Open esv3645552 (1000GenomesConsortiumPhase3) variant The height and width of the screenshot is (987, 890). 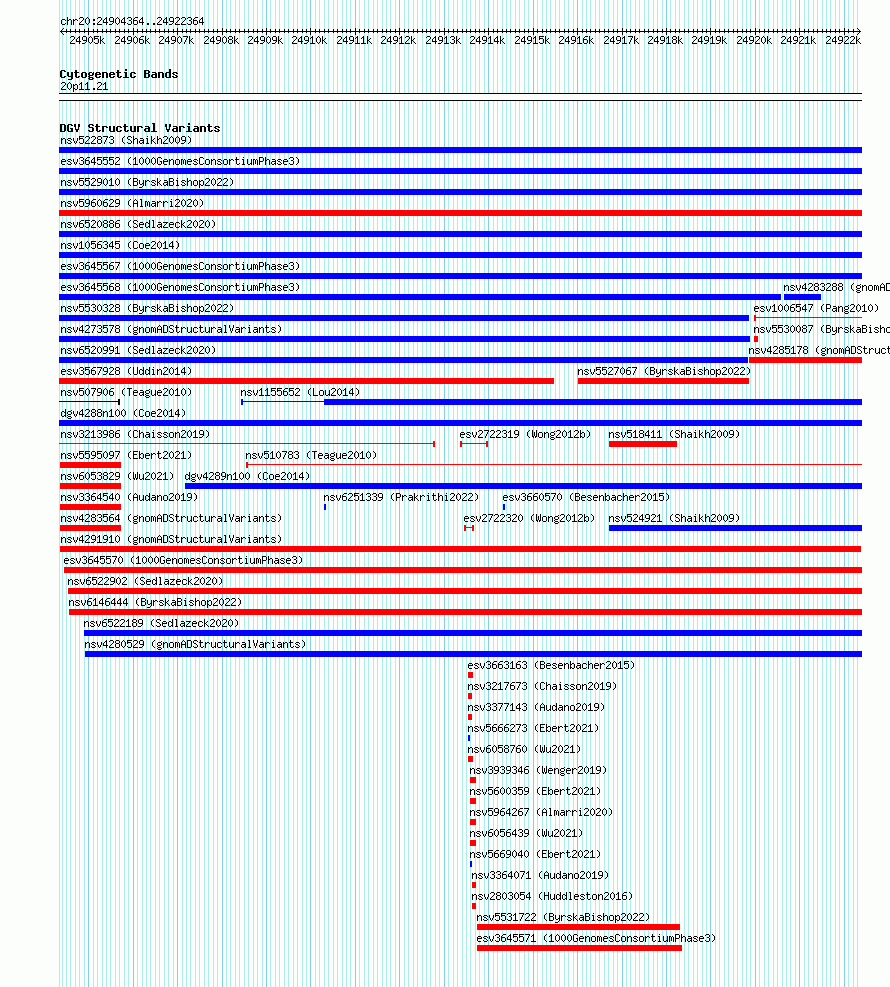(x=180, y=161)
